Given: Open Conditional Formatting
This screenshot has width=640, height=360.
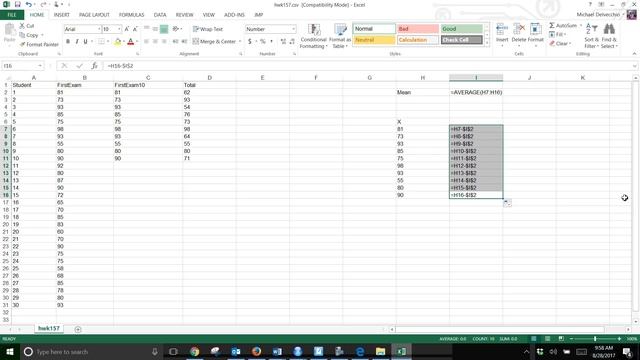Looking at the screenshot, I should [x=313, y=36].
